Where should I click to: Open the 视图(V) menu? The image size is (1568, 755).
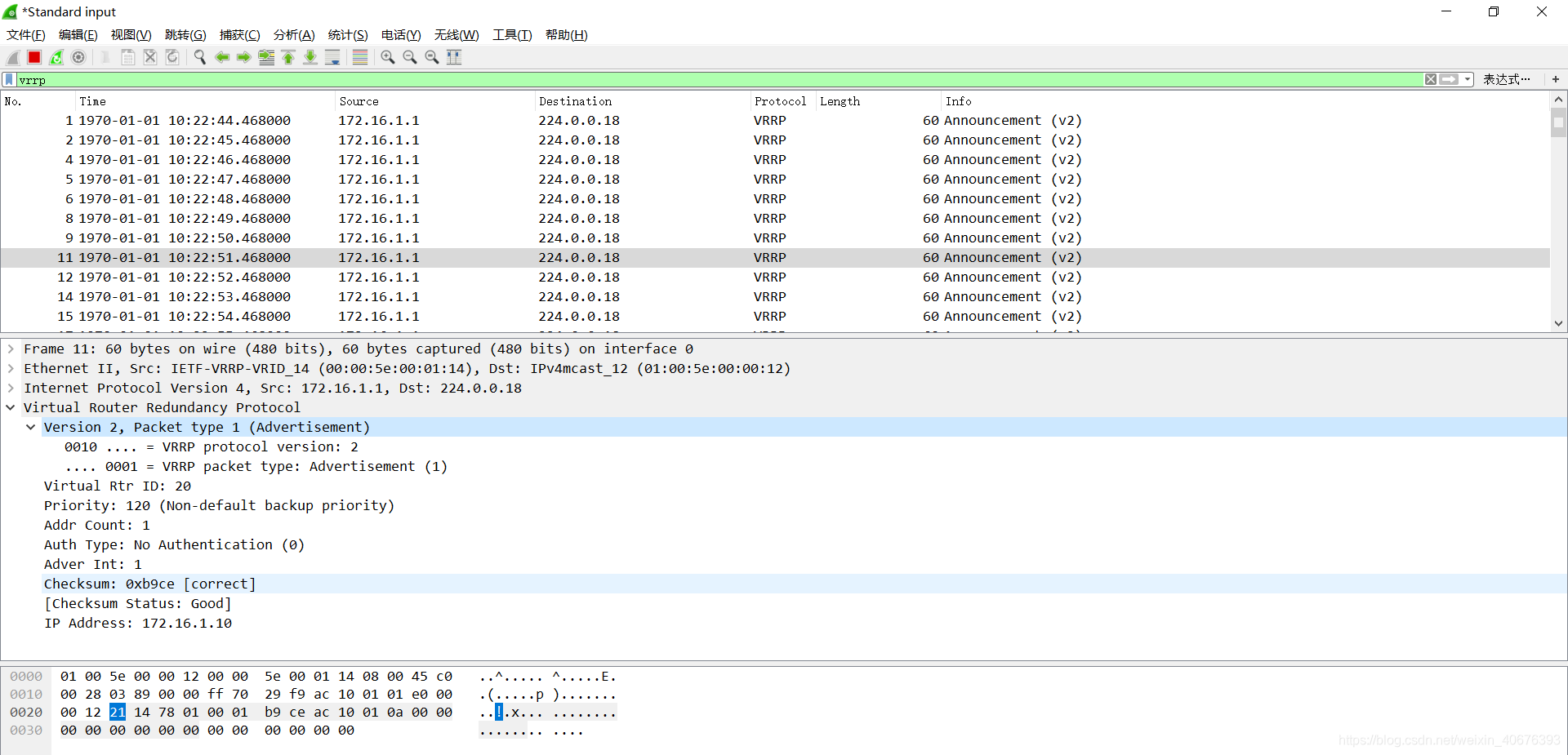(x=131, y=34)
